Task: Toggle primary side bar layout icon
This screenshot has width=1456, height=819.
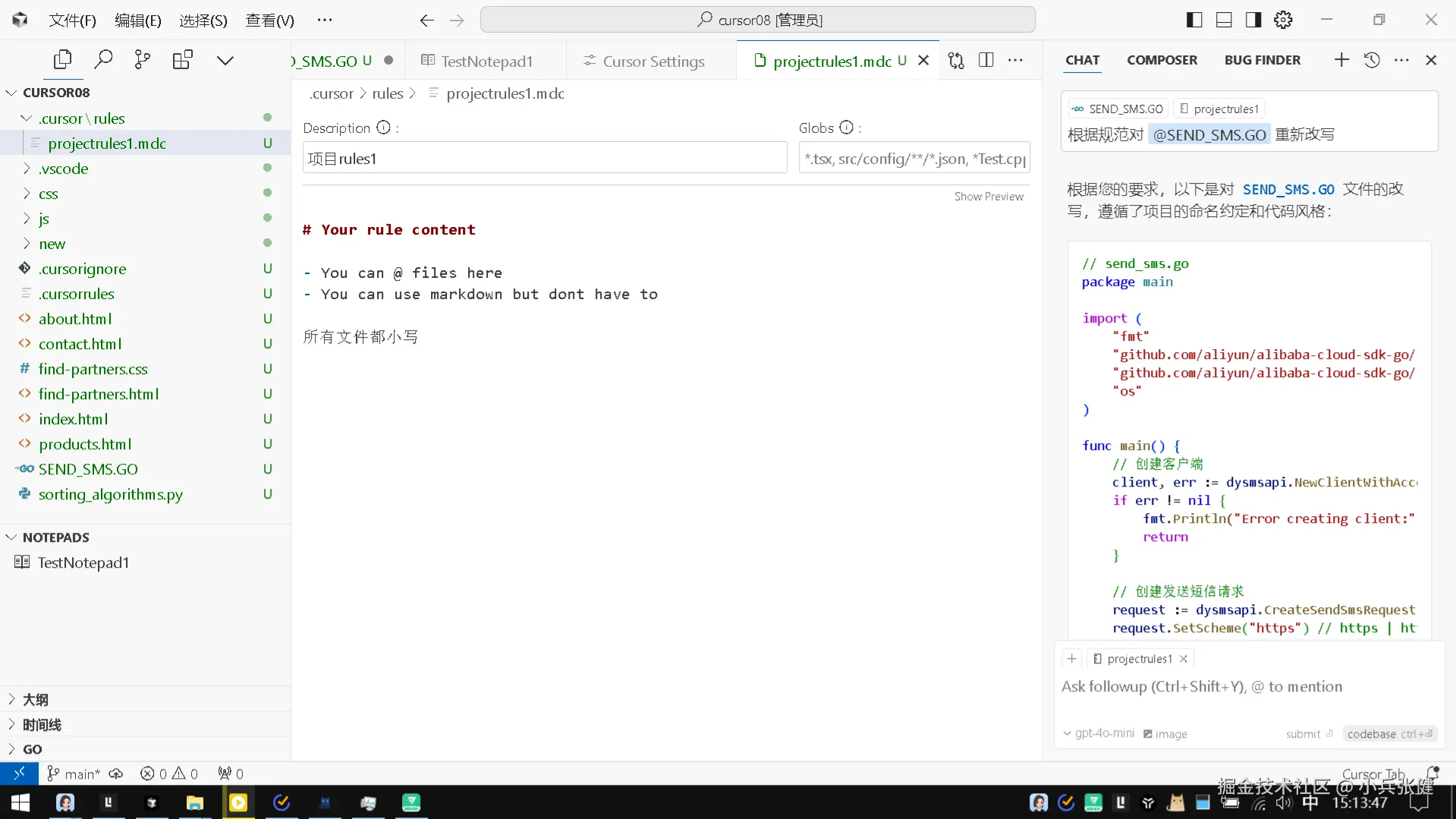Action: point(1194,20)
